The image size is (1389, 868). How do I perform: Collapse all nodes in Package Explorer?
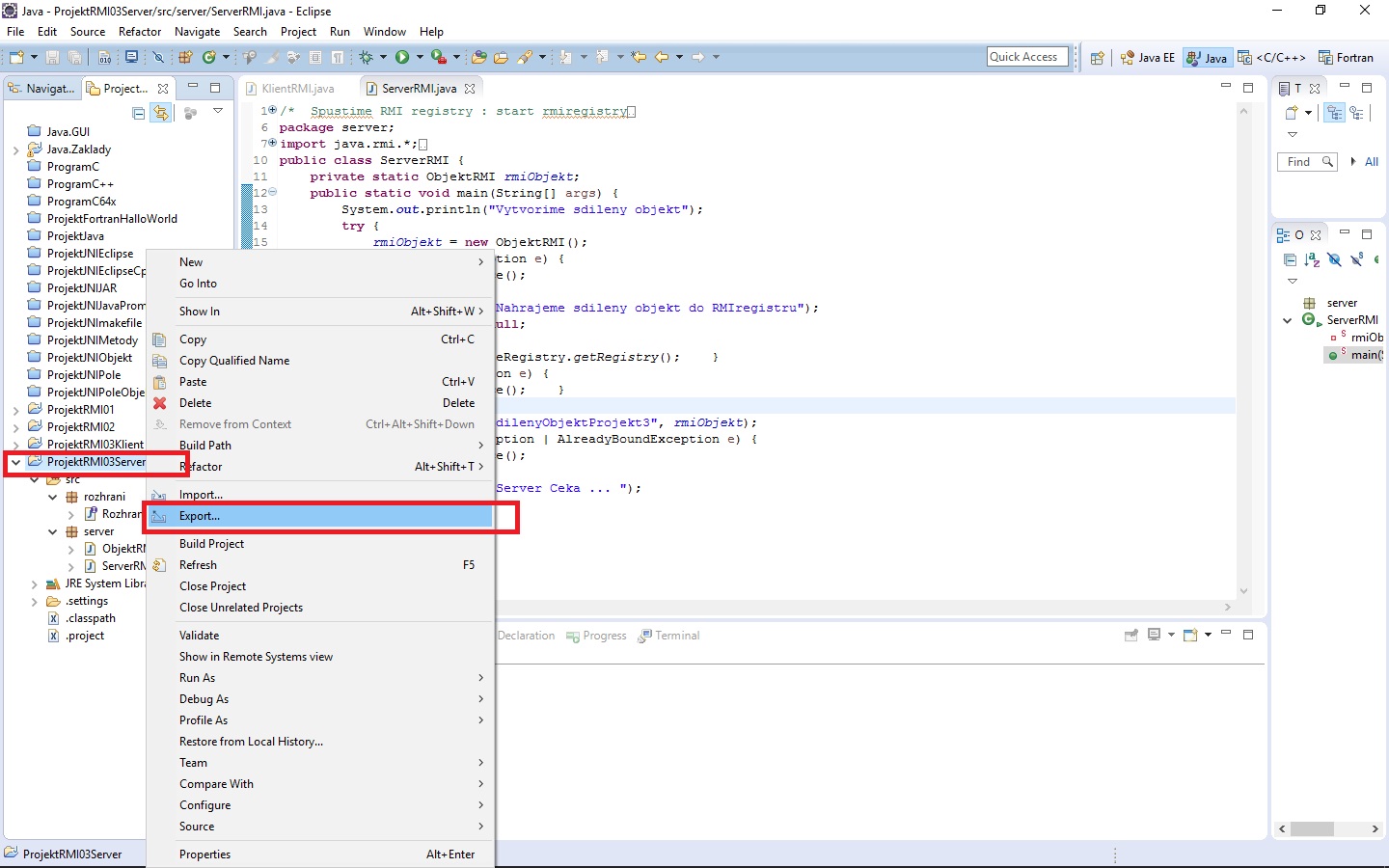point(139,113)
